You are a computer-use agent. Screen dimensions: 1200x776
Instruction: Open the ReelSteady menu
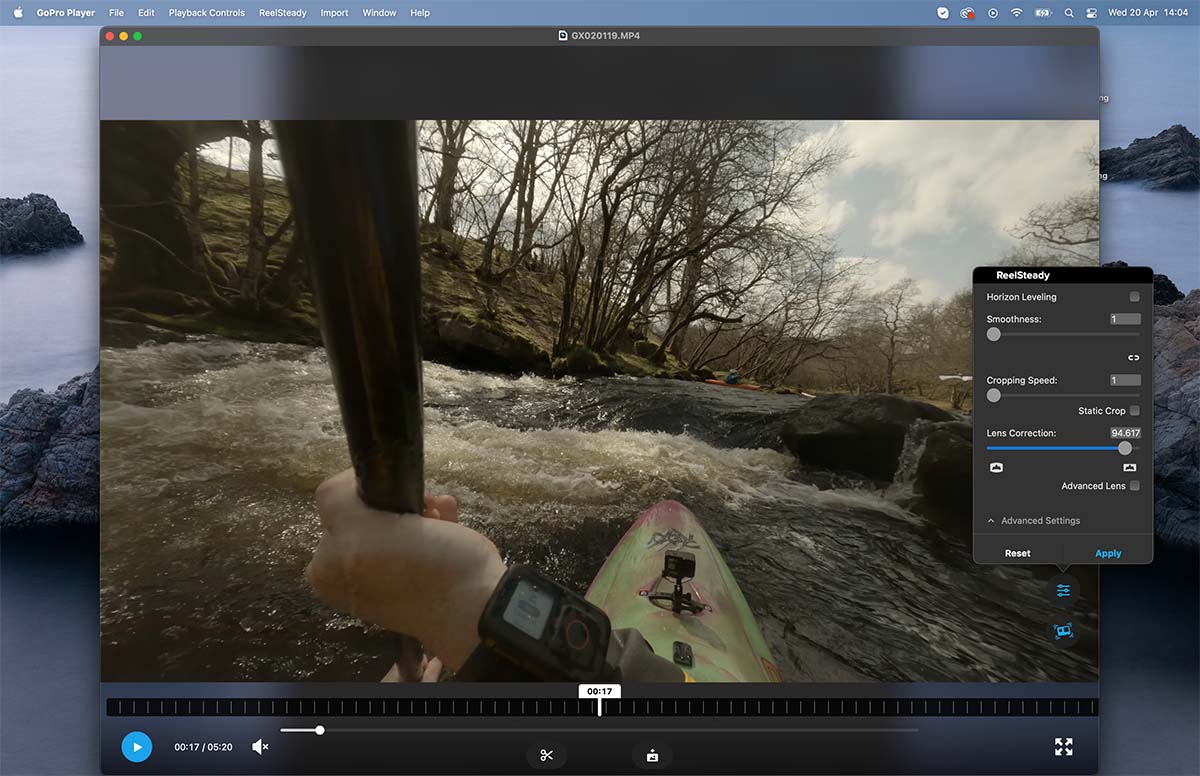(282, 13)
